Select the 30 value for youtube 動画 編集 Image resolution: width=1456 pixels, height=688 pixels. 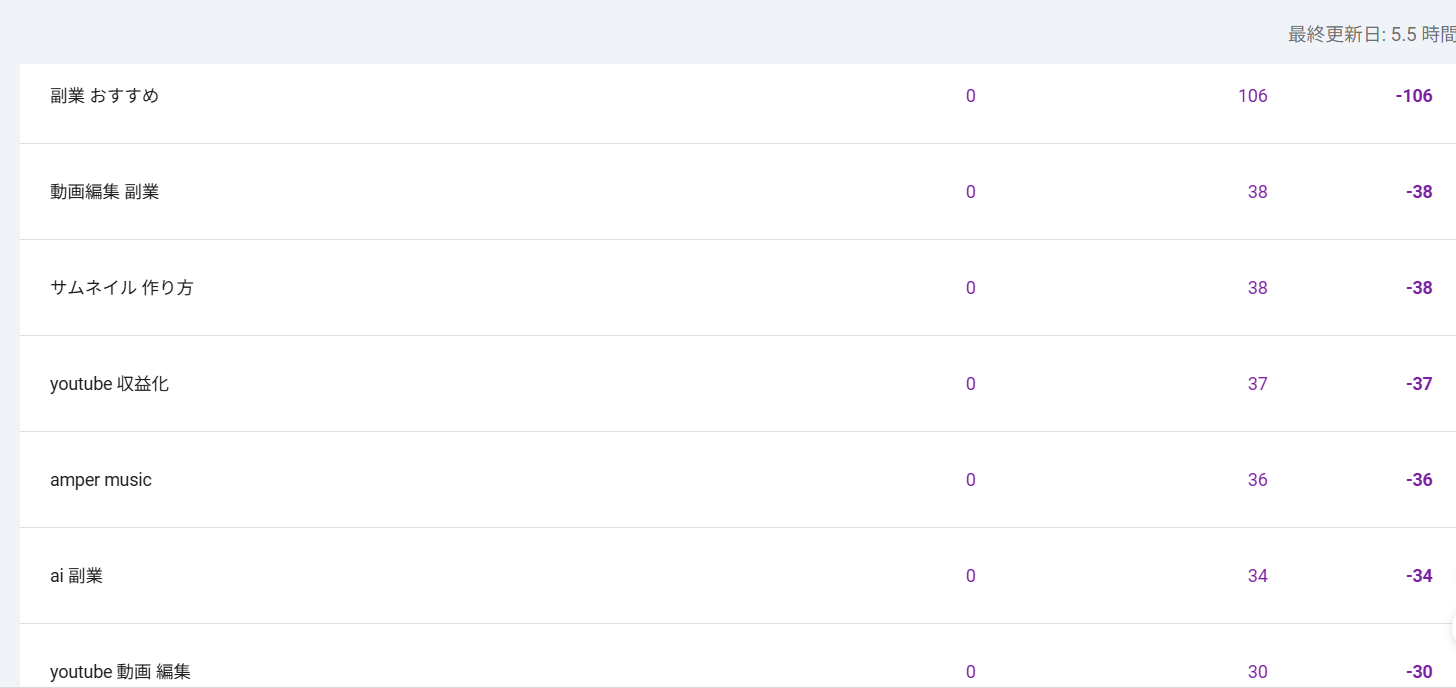tap(1257, 672)
